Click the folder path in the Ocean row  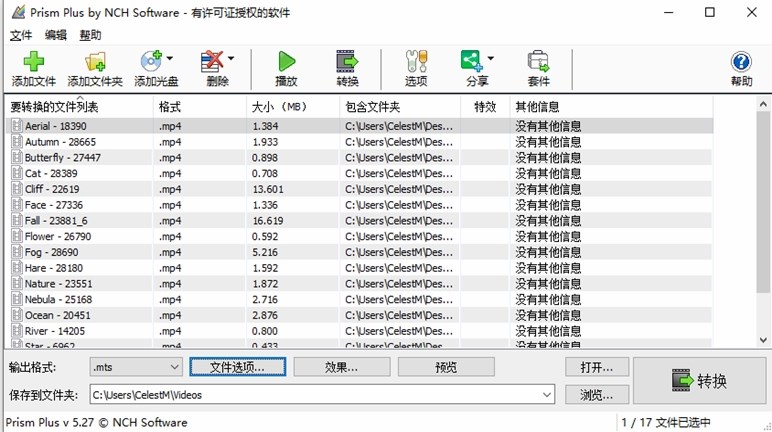399,315
